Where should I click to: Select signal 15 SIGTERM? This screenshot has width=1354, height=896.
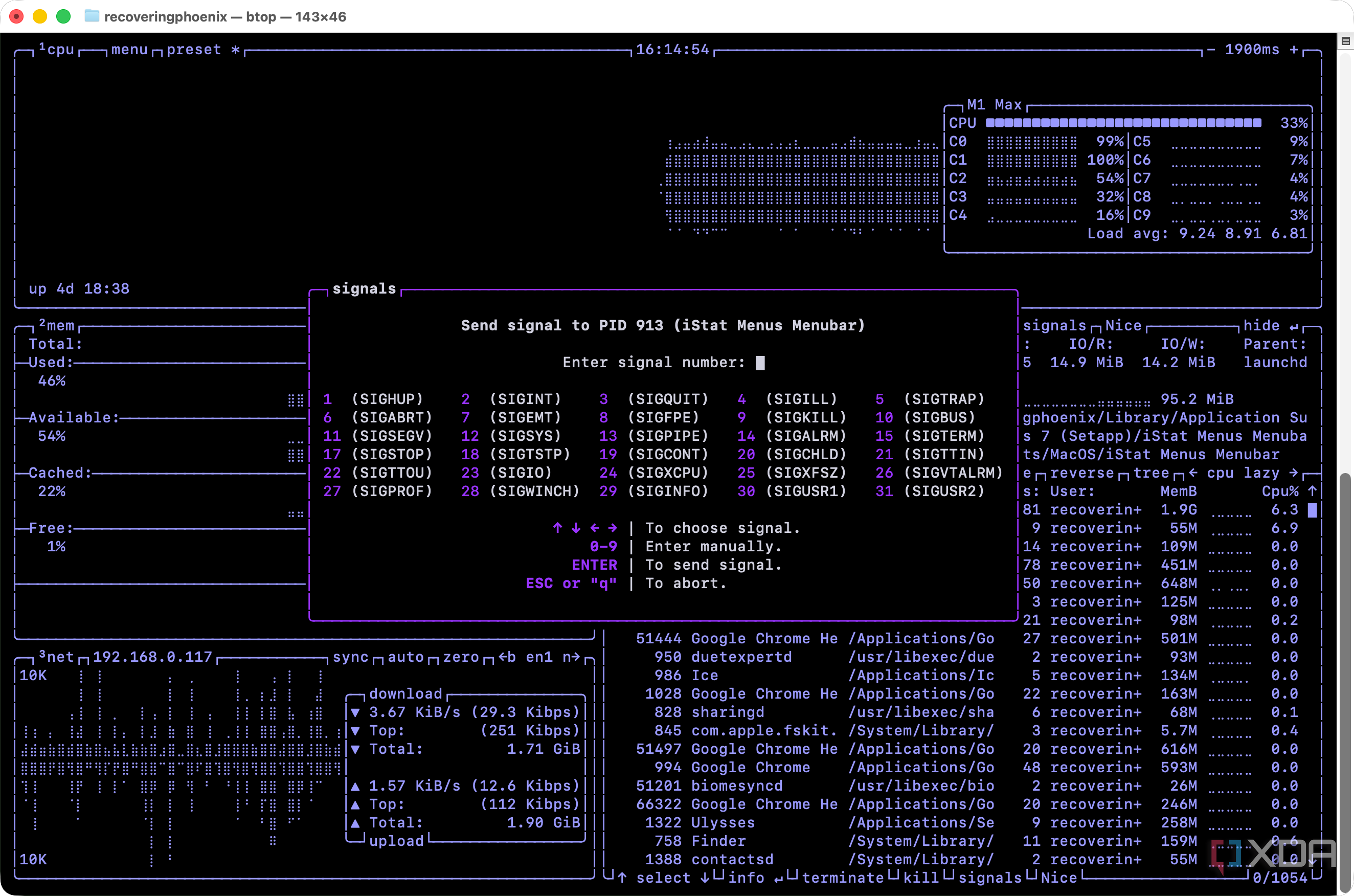[930, 436]
